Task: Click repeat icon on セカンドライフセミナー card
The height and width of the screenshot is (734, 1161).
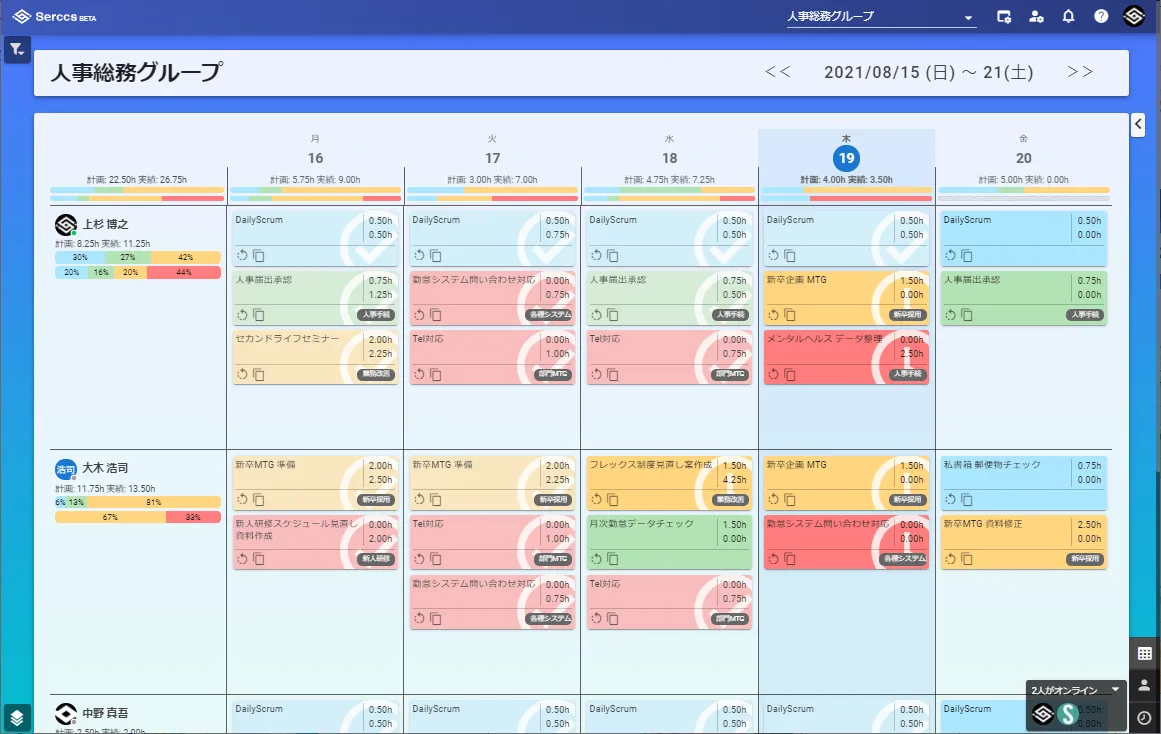Action: pyautogui.click(x=242, y=374)
